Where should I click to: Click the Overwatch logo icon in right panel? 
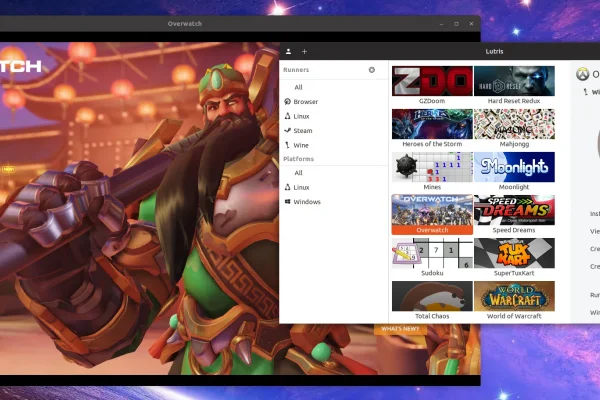tap(583, 74)
